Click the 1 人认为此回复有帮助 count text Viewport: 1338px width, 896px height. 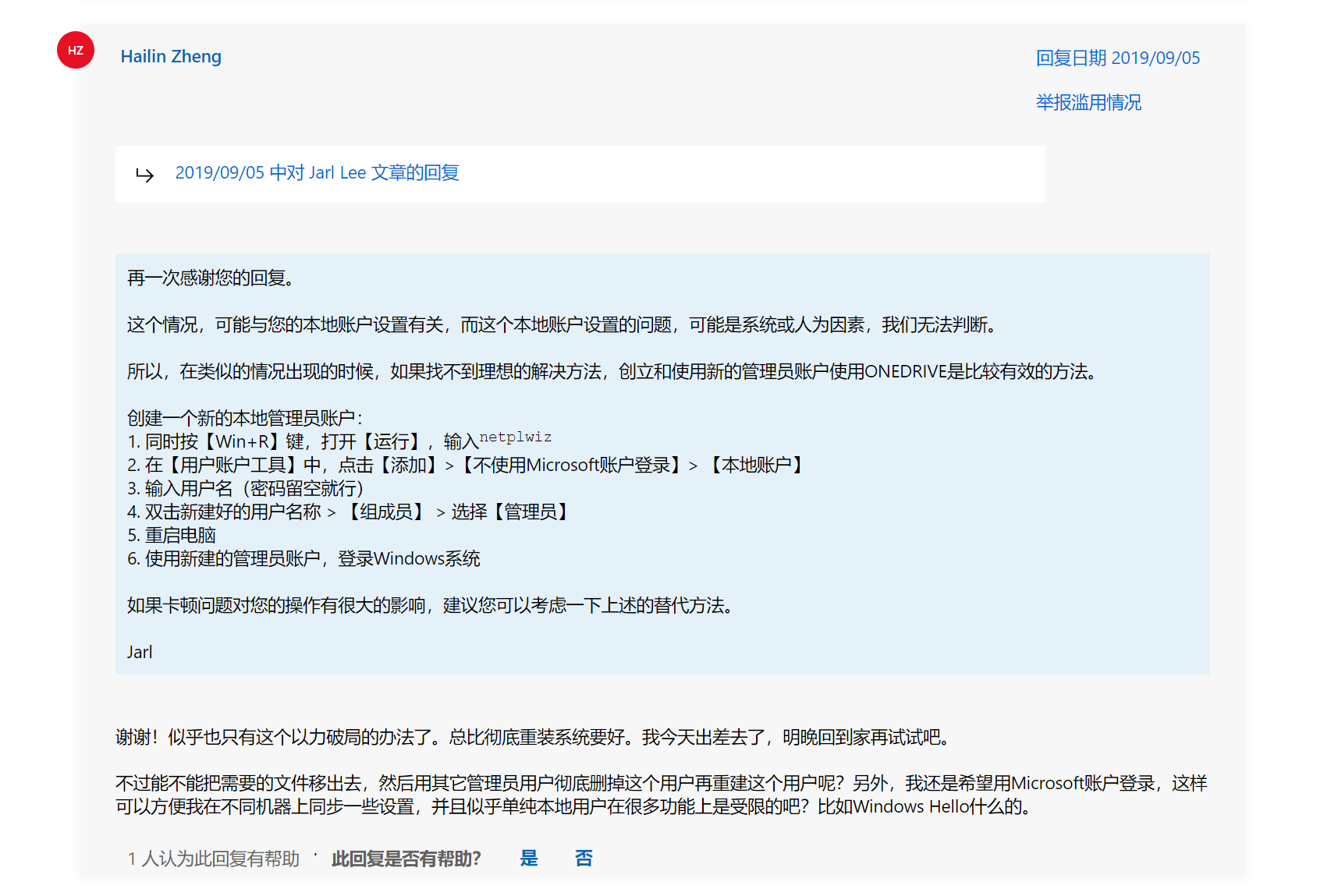214,859
